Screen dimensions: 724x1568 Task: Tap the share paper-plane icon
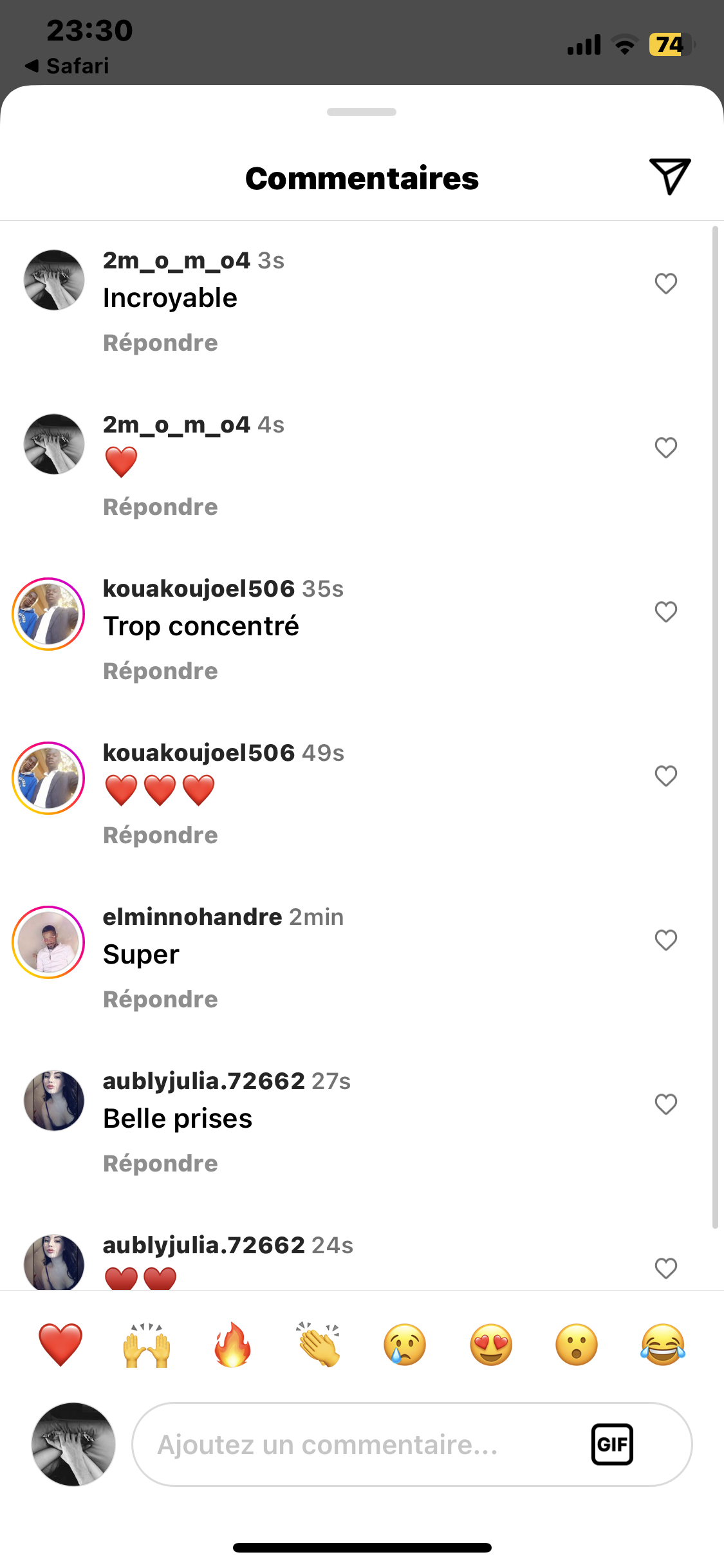(669, 176)
